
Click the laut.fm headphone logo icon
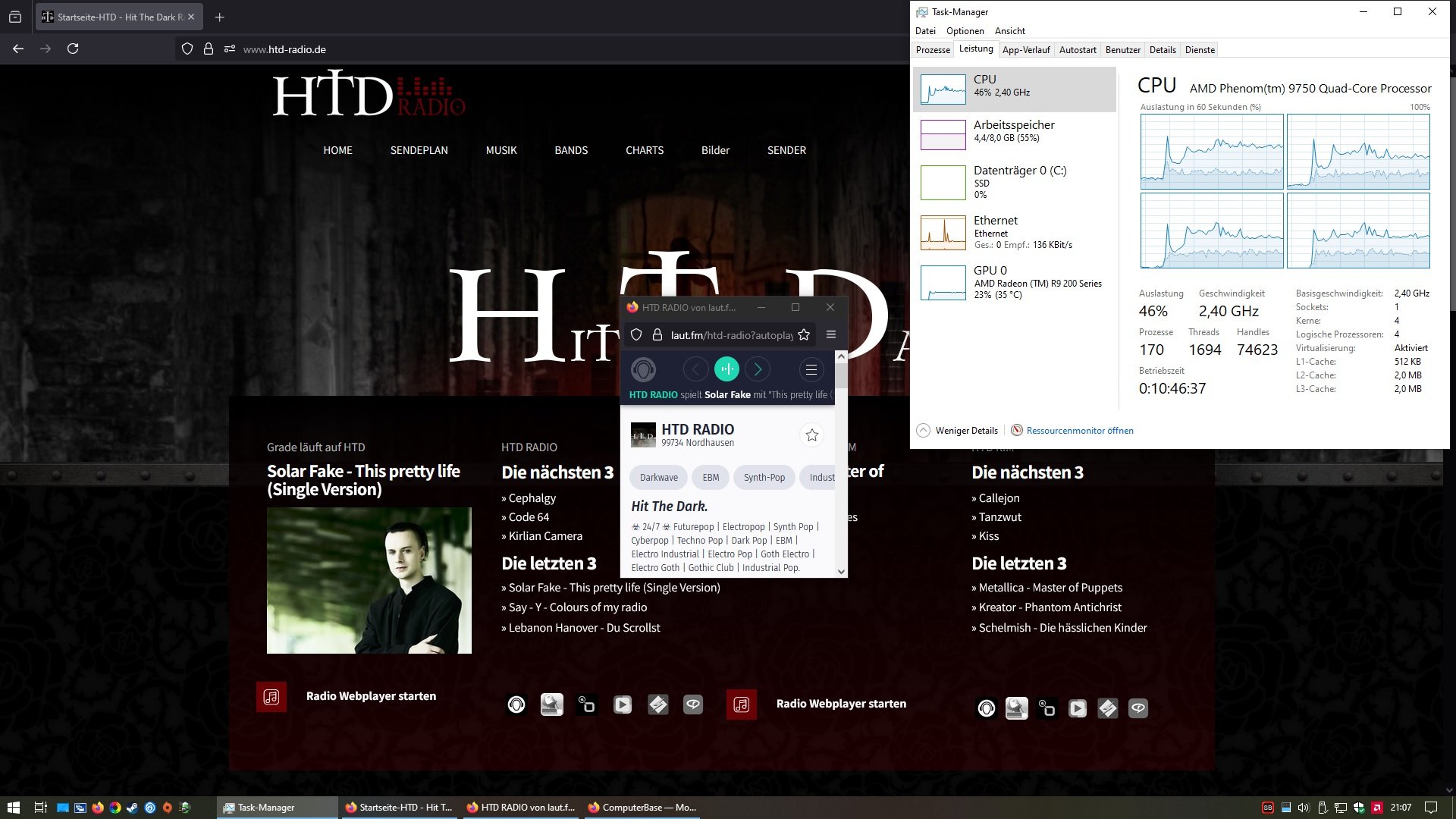click(643, 369)
